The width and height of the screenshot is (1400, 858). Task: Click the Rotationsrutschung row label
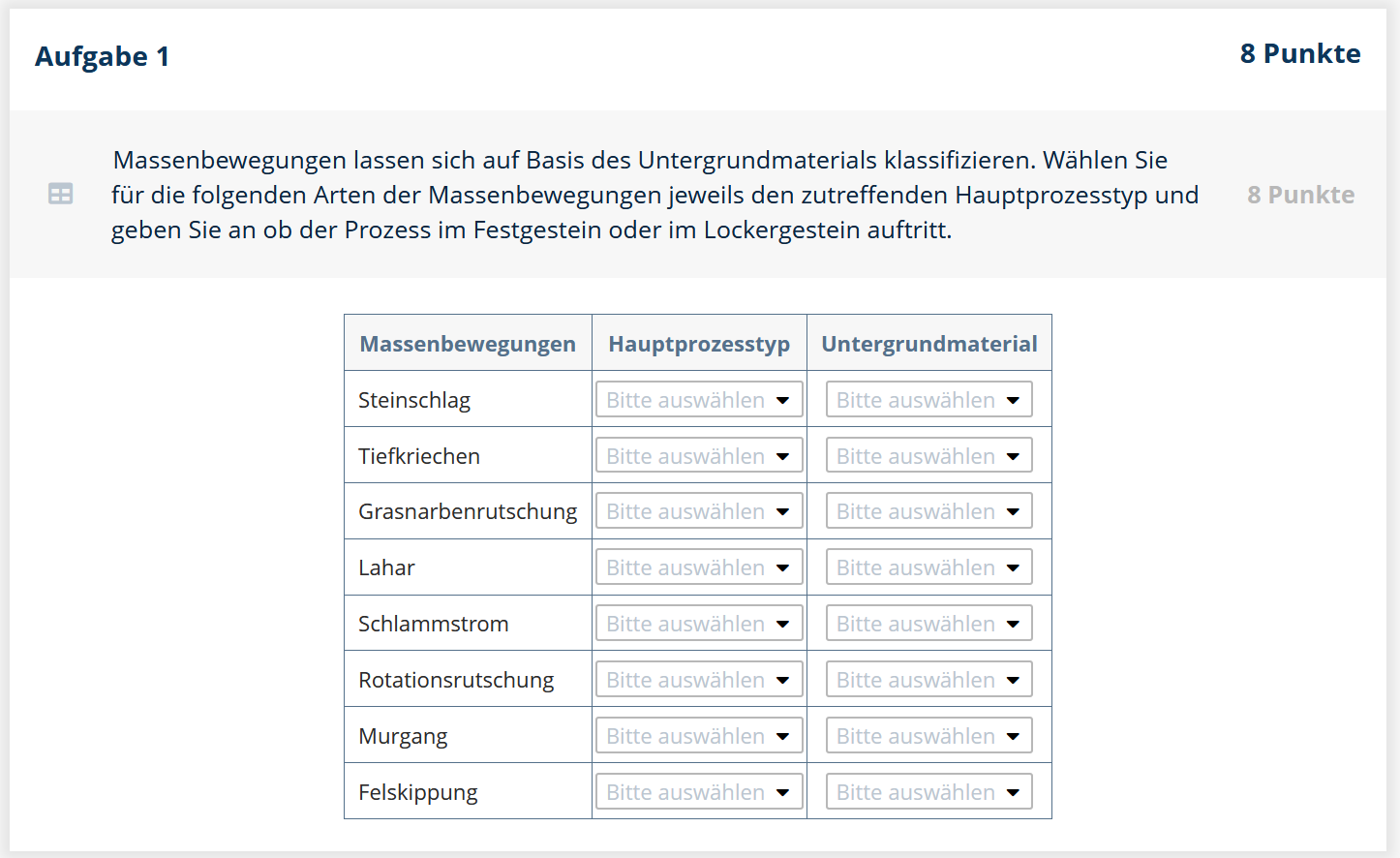(456, 680)
